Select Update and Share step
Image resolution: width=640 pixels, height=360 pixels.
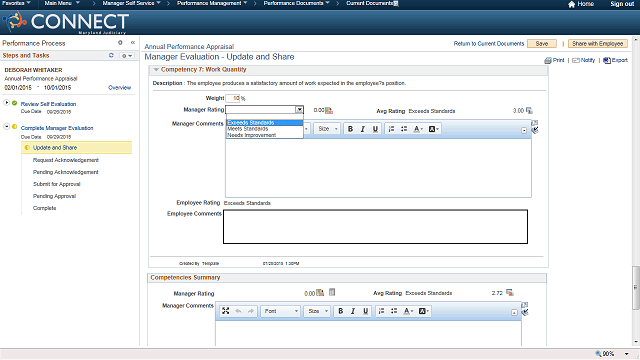point(77,148)
